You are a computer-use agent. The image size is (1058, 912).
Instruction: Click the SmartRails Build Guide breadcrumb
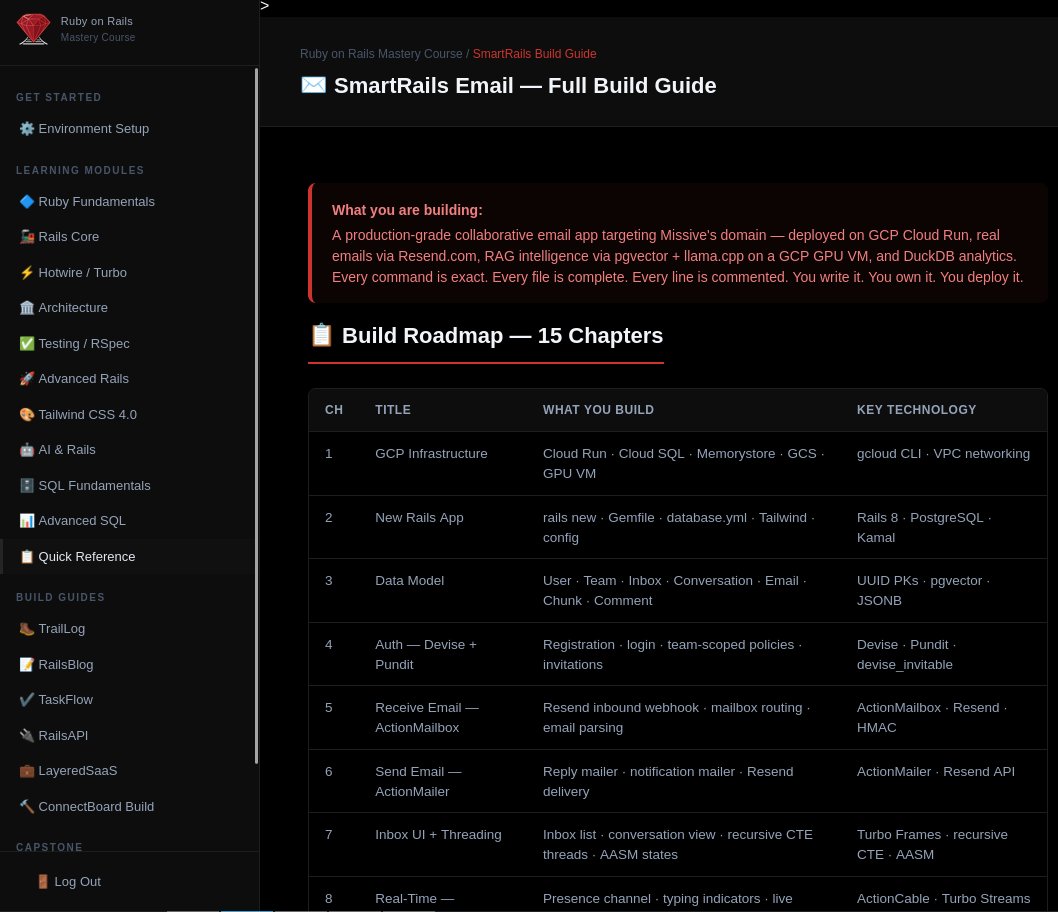click(x=534, y=53)
